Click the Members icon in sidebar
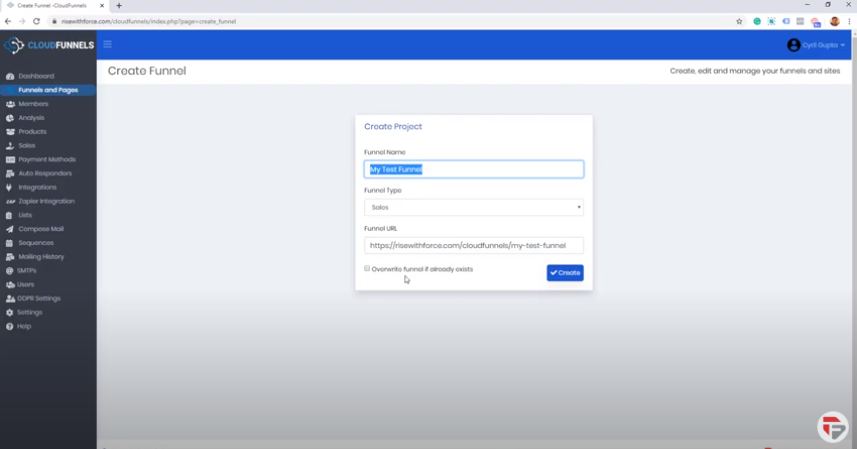This screenshot has height=449, width=857. 10,104
